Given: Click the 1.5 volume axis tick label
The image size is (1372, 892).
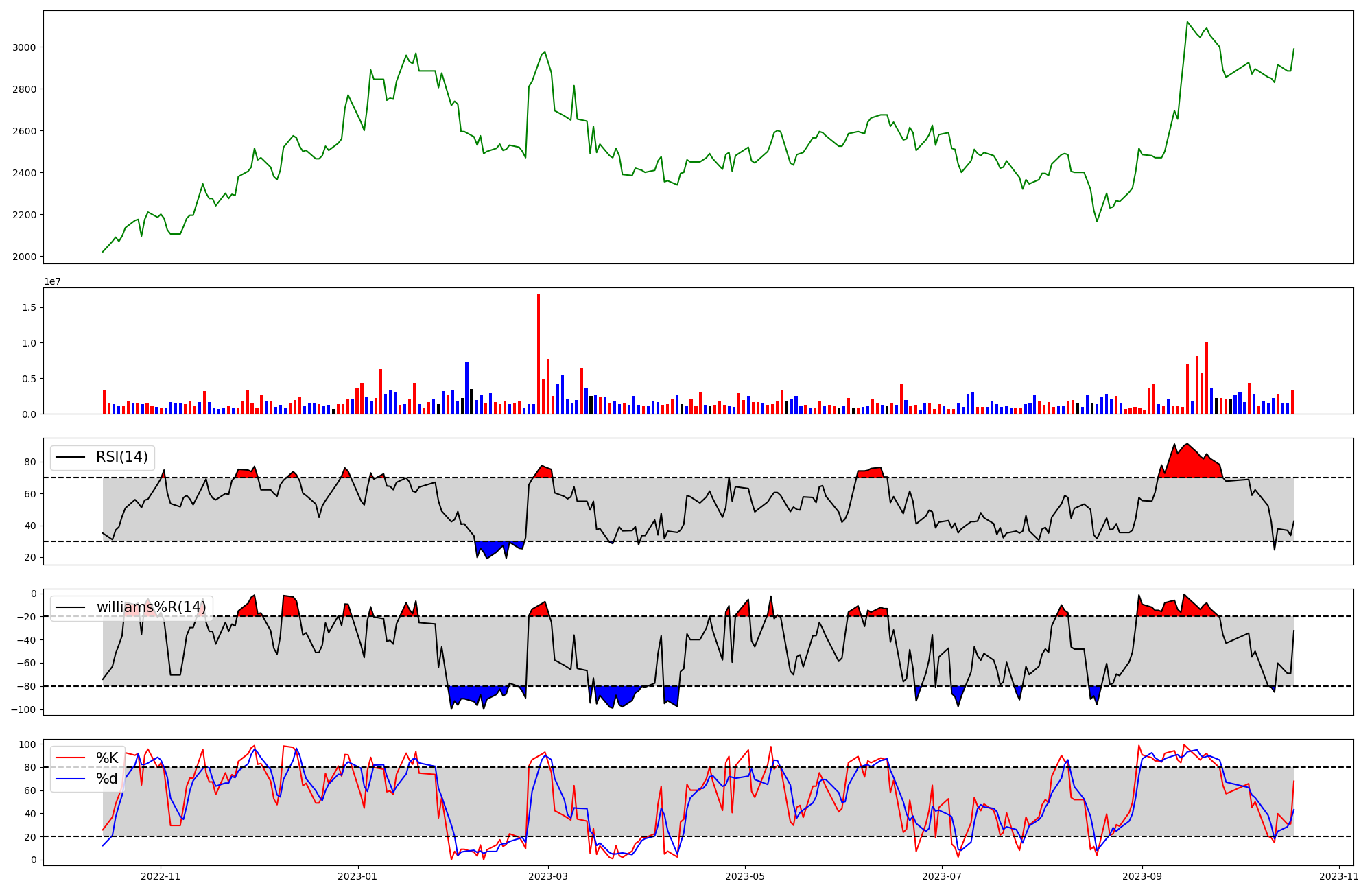Looking at the screenshot, I should [x=29, y=307].
